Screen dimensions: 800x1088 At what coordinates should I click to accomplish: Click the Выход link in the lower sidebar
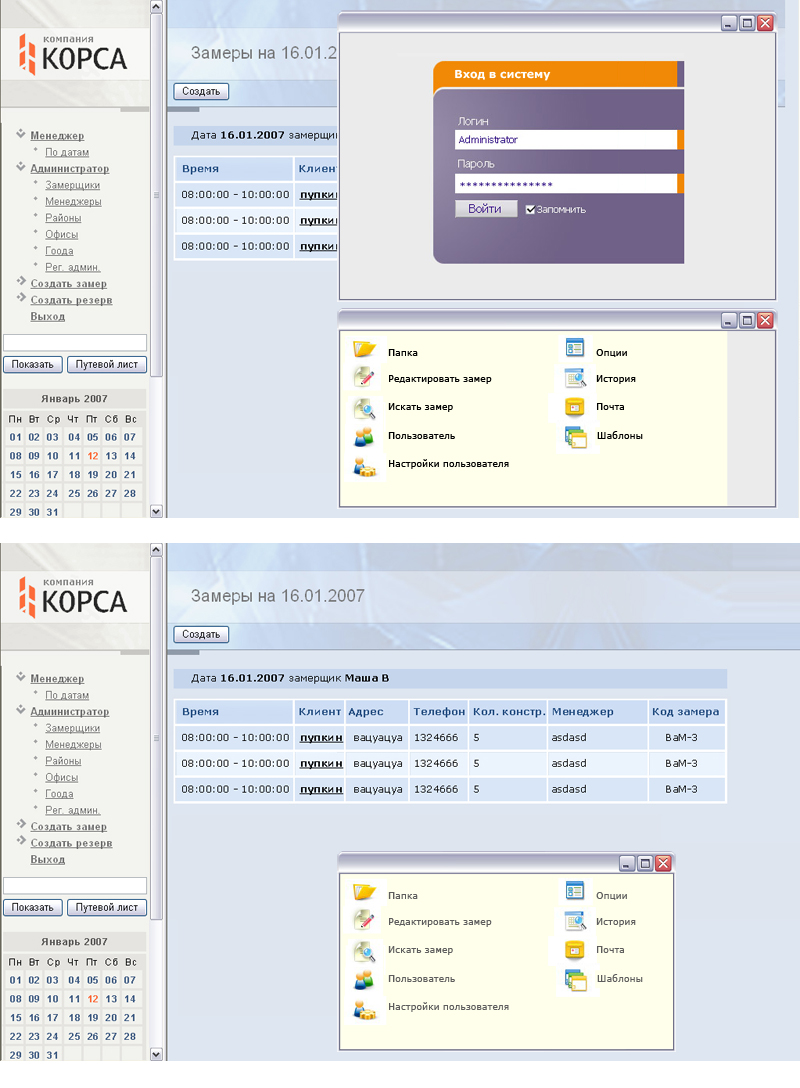pyautogui.click(x=48, y=860)
